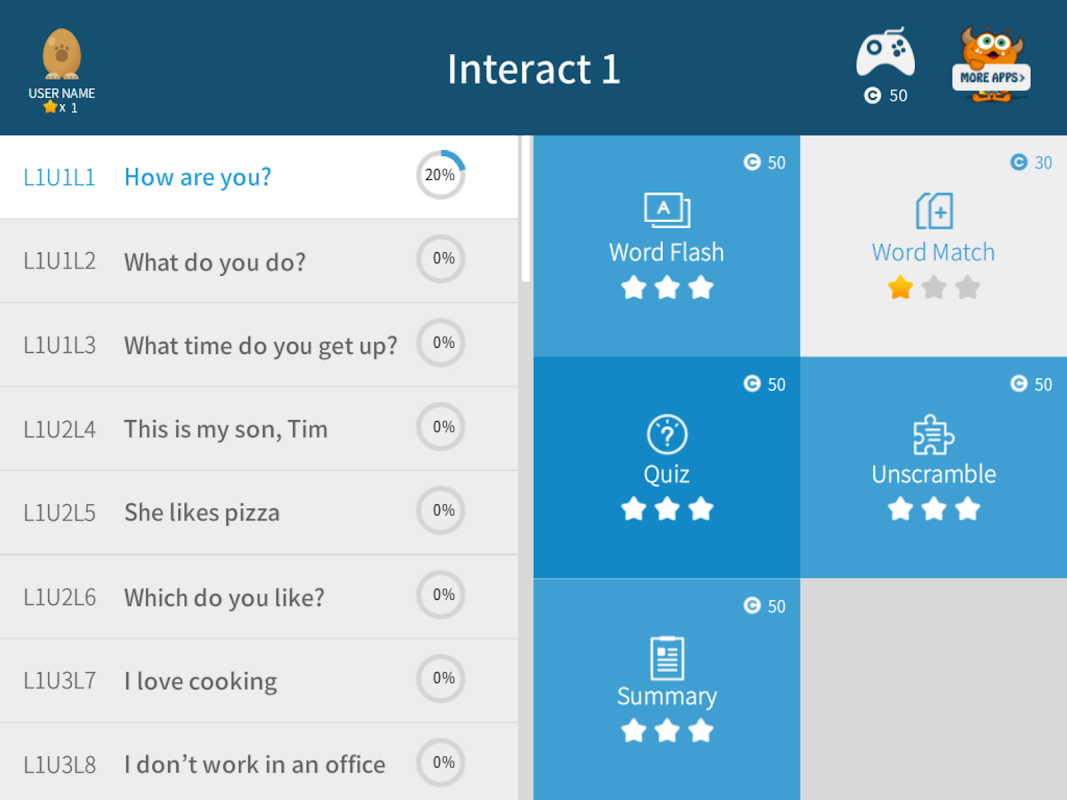Choose lesson 'This is my son, Tim'

click(x=225, y=430)
